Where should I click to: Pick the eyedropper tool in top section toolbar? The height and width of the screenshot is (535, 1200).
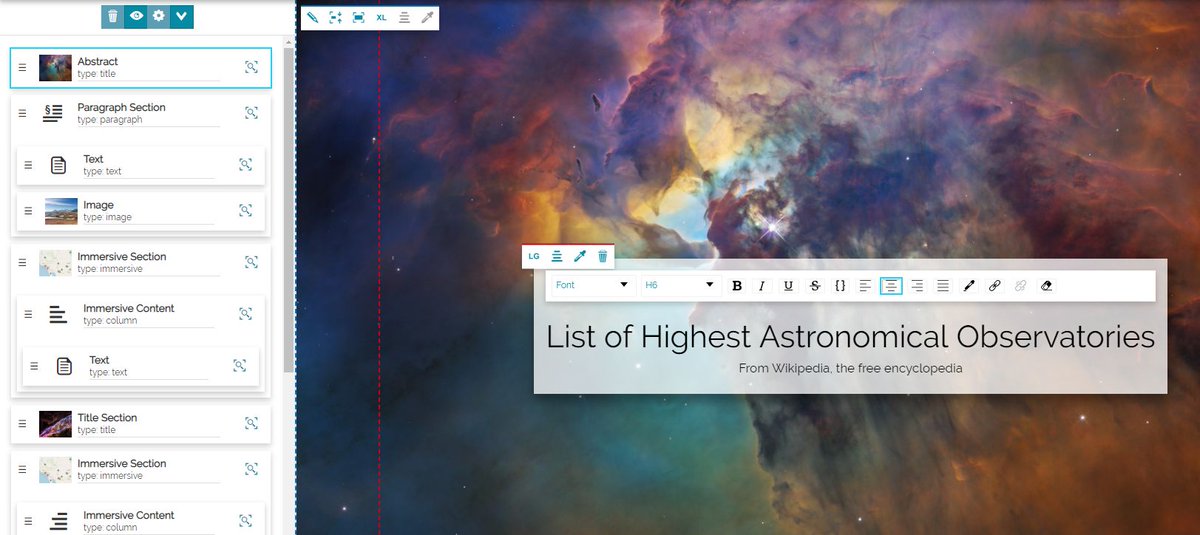click(427, 17)
